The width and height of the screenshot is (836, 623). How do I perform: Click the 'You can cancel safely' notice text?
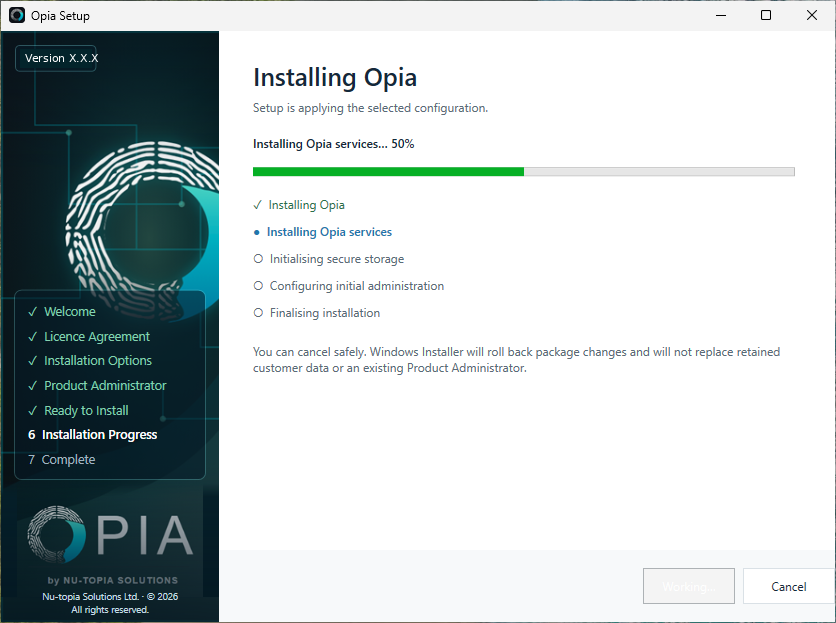[516, 360]
